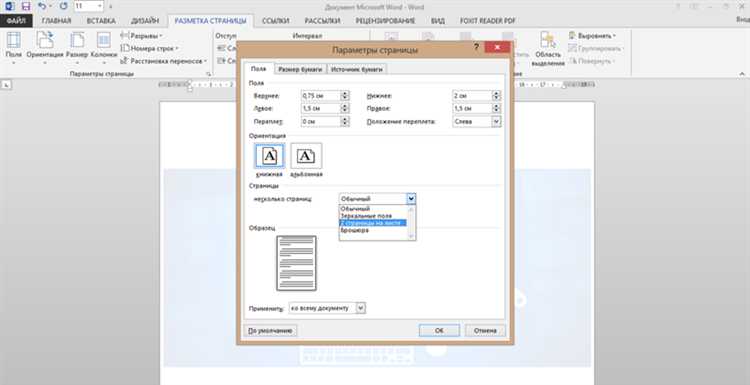Image resolution: width=750 pixels, height=385 pixels.
Task: Switch to the Размер бумаги tab
Action: 301,69
